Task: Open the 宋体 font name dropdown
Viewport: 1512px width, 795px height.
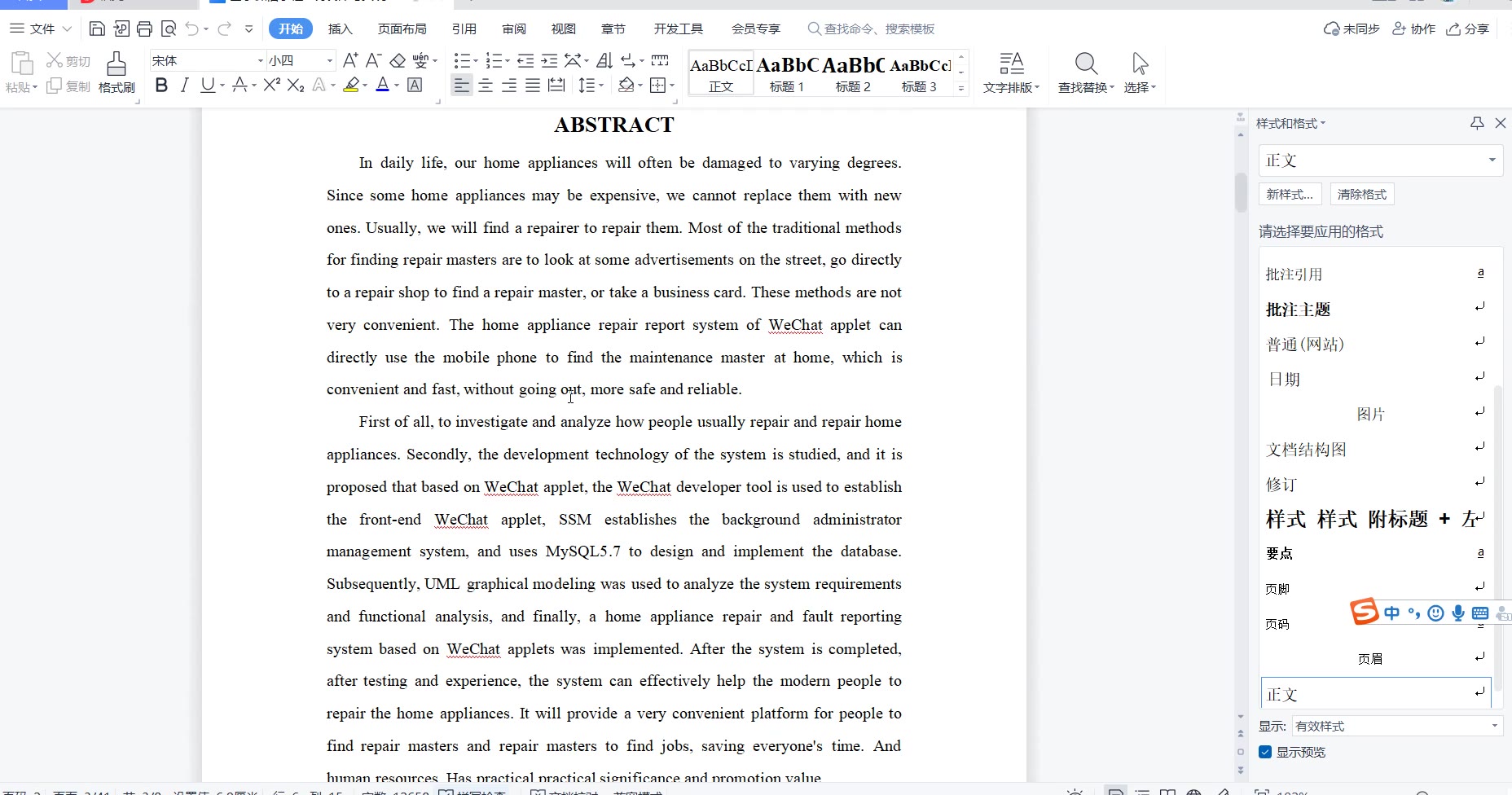Action: coord(260,61)
